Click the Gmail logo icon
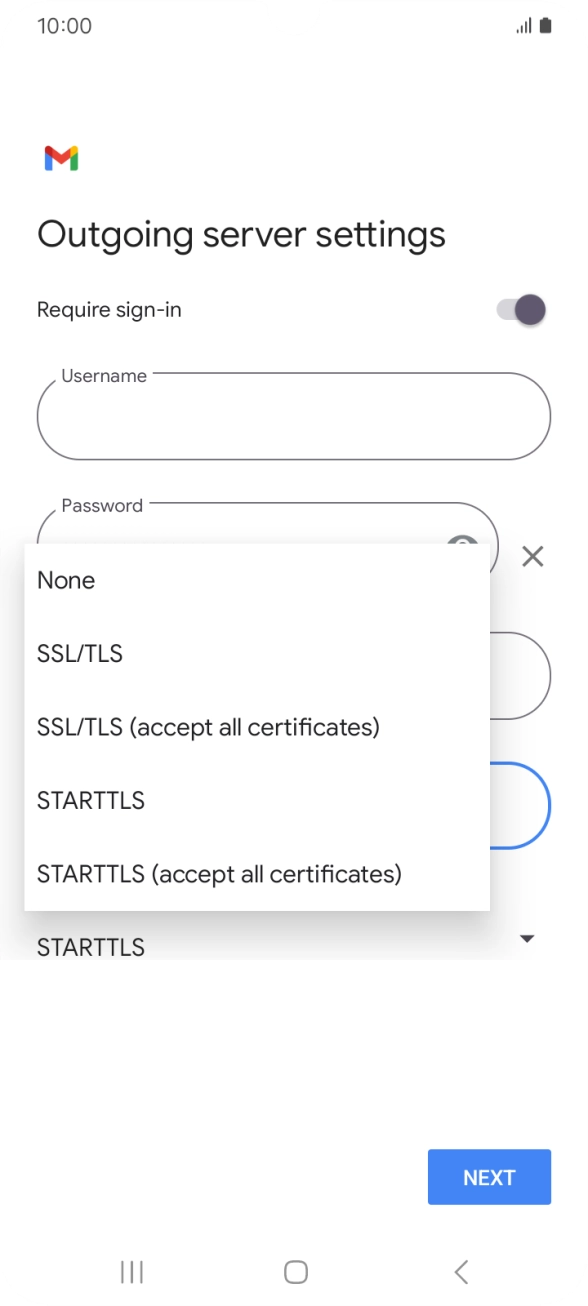The image size is (588, 1306). coord(62,158)
